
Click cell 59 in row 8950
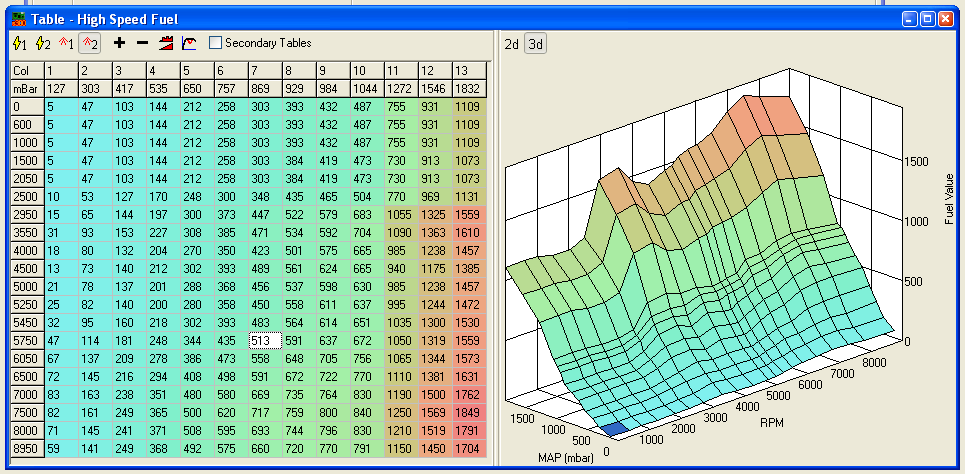click(62, 449)
